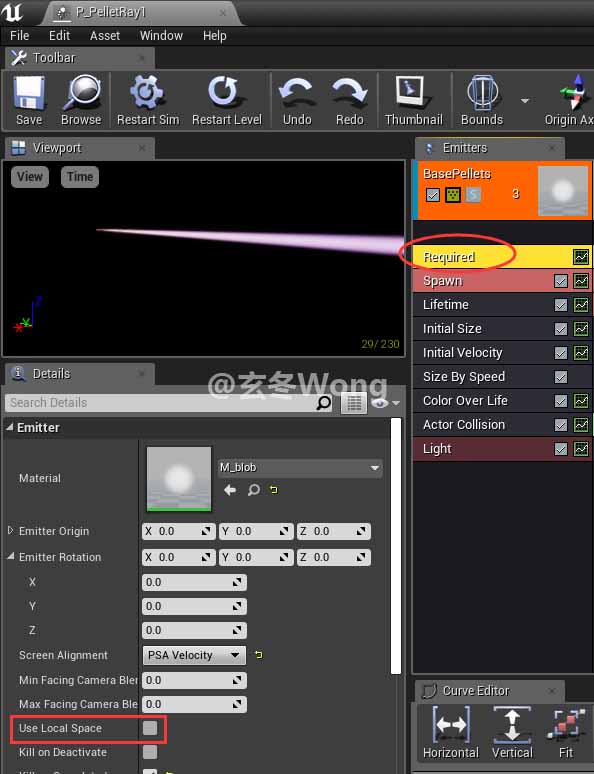
Task: Open the M_blob material dropdown
Action: (x=300, y=467)
